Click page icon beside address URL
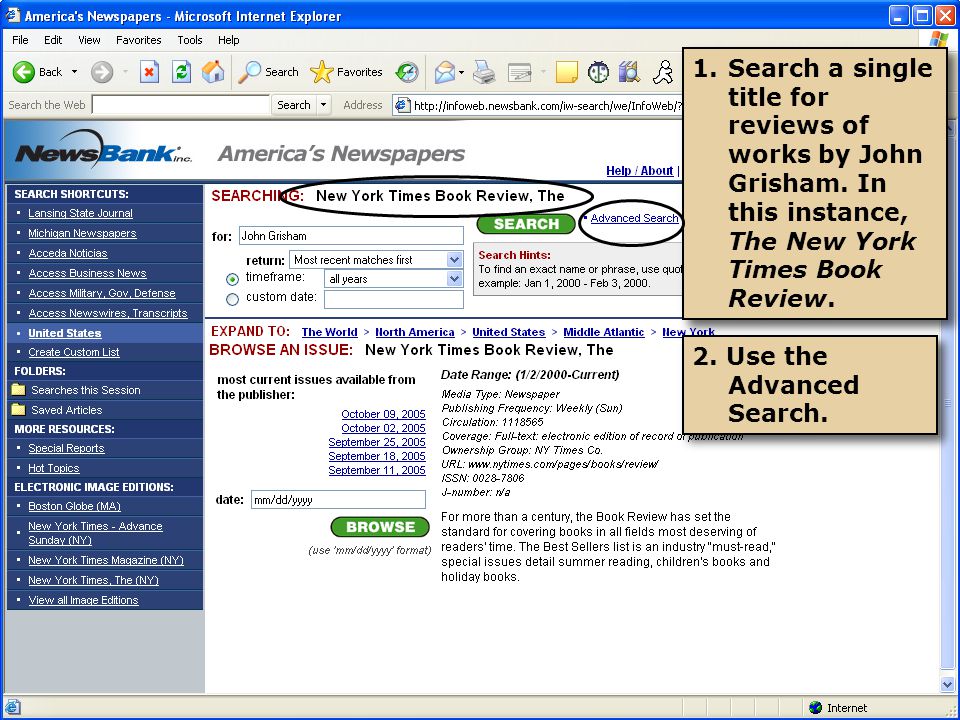The height and width of the screenshot is (720, 960). pyautogui.click(x=402, y=105)
